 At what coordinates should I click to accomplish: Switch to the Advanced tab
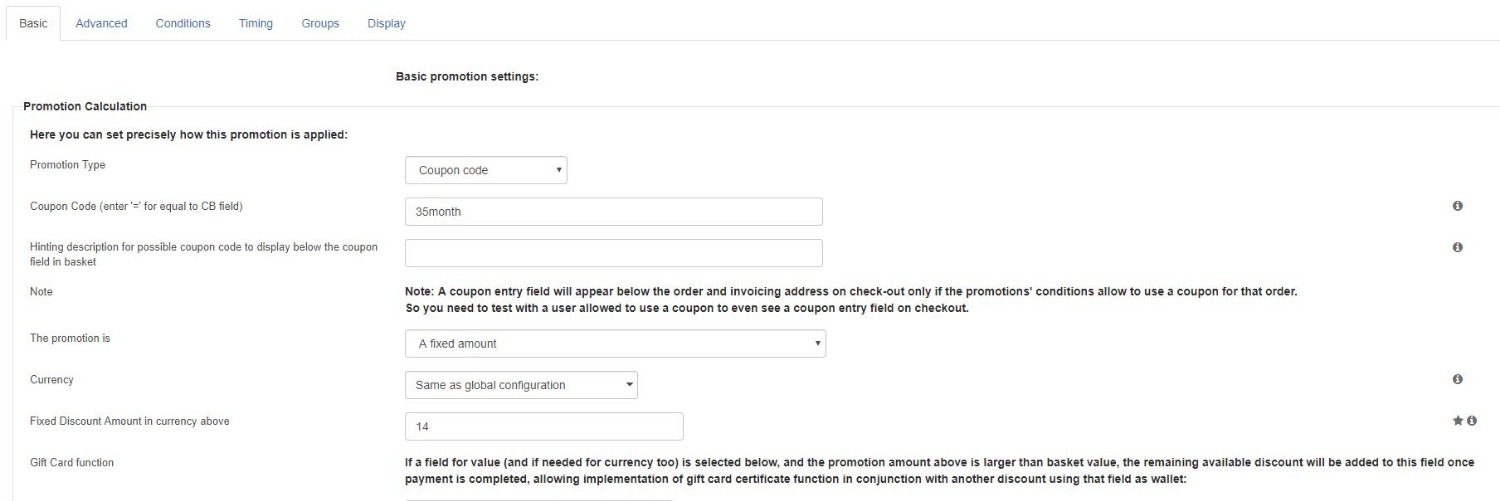pos(101,24)
